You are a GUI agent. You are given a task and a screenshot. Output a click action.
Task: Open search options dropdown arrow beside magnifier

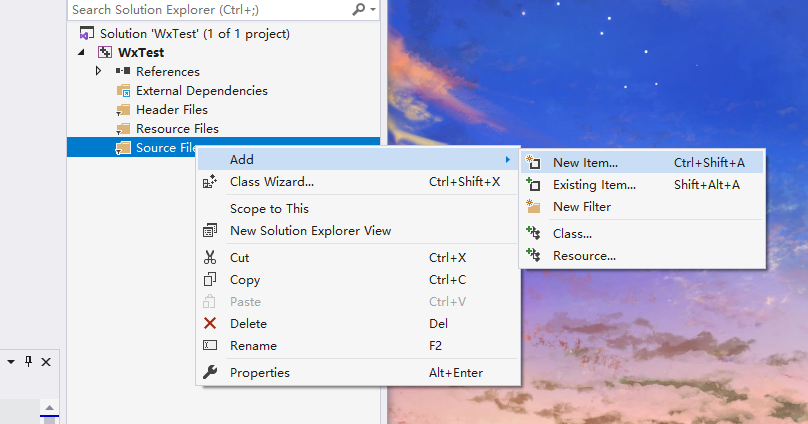tap(373, 10)
